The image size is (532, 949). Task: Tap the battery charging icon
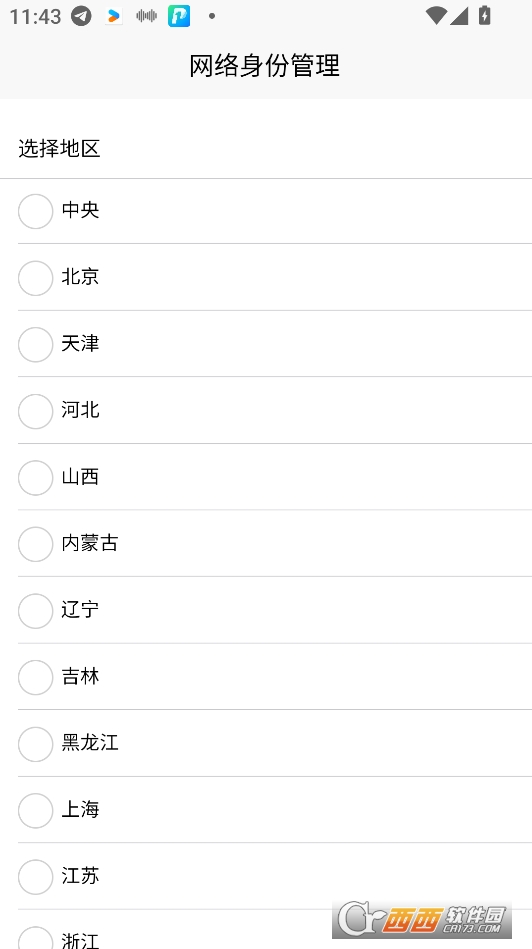484,15
